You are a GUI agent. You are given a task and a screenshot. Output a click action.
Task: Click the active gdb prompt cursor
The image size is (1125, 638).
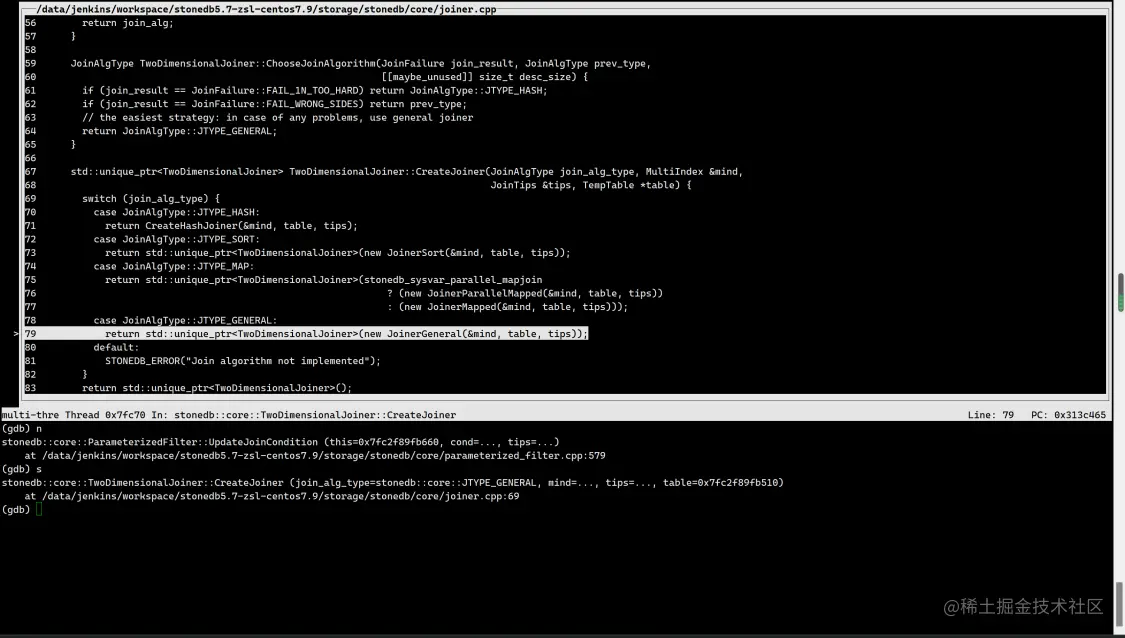[x=39, y=510]
